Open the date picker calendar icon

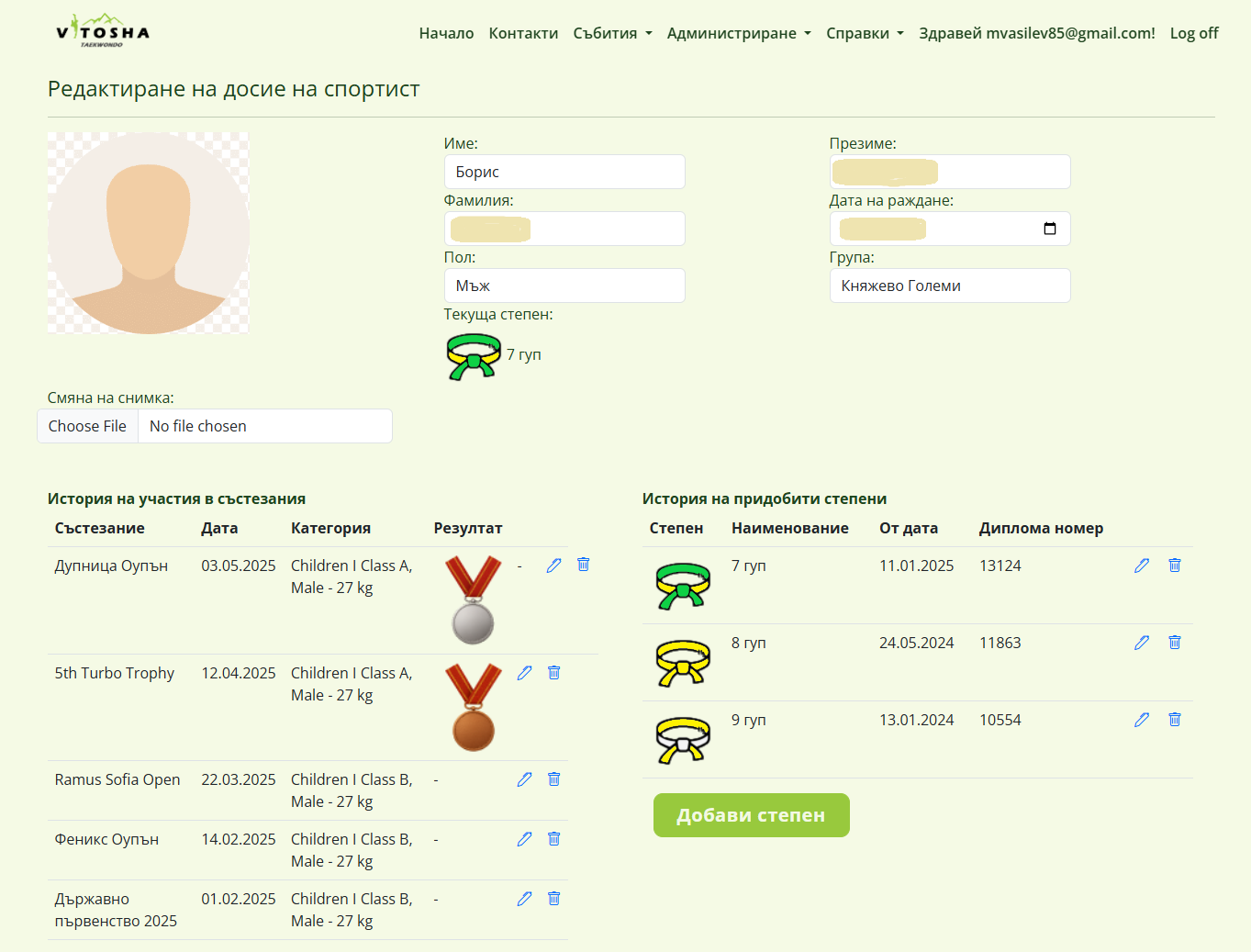click(x=1050, y=229)
